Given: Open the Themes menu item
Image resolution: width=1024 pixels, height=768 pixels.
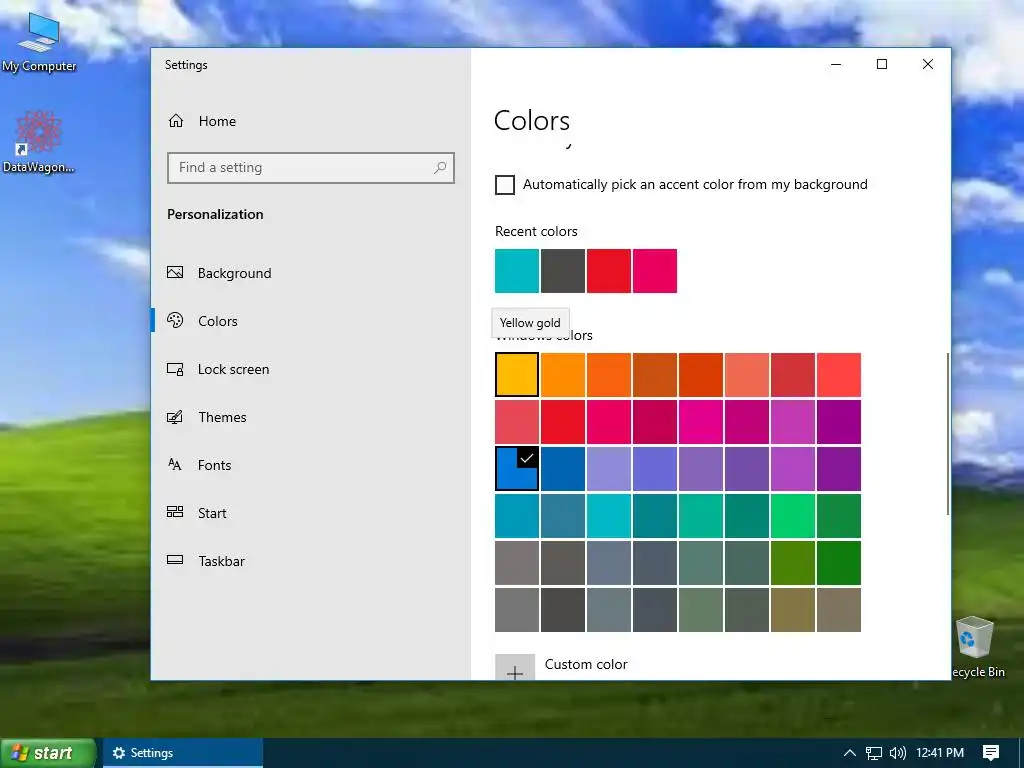Looking at the screenshot, I should pos(311,417).
